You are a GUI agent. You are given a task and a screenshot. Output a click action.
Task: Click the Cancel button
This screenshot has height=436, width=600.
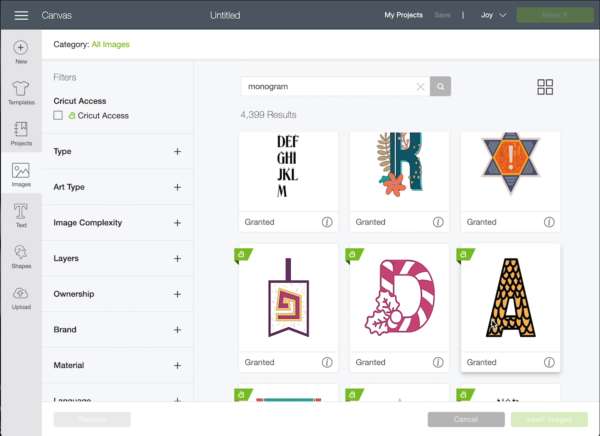[x=465, y=419]
